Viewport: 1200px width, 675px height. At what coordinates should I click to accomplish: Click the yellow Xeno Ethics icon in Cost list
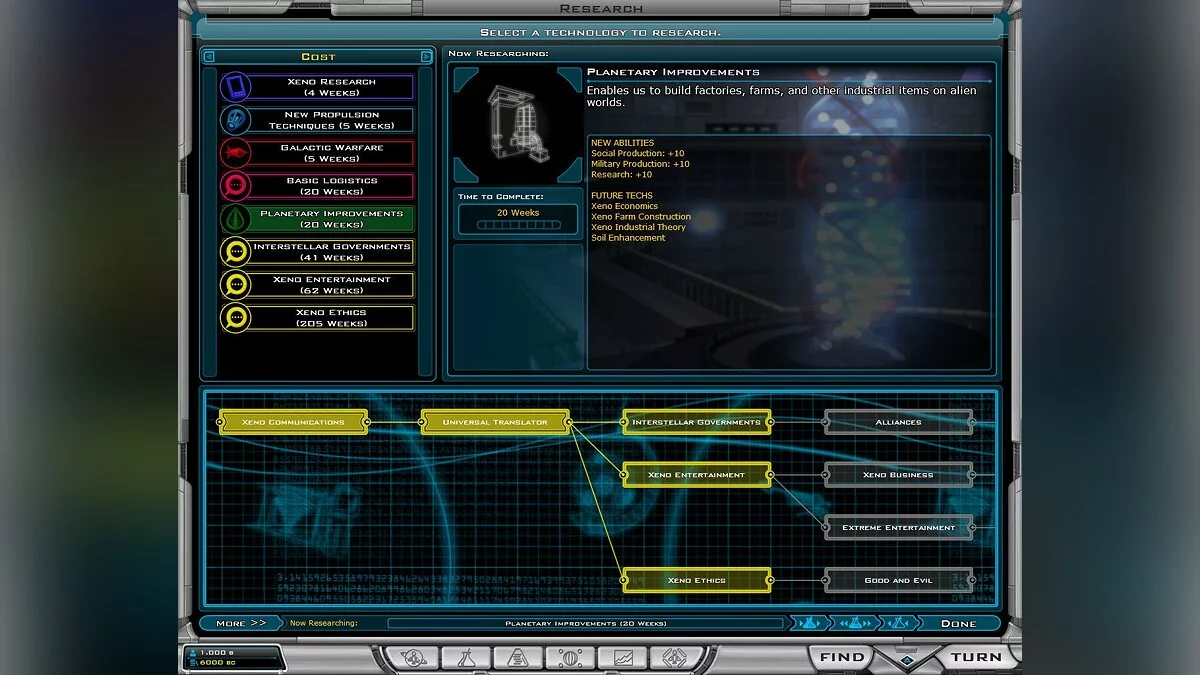tap(235, 318)
